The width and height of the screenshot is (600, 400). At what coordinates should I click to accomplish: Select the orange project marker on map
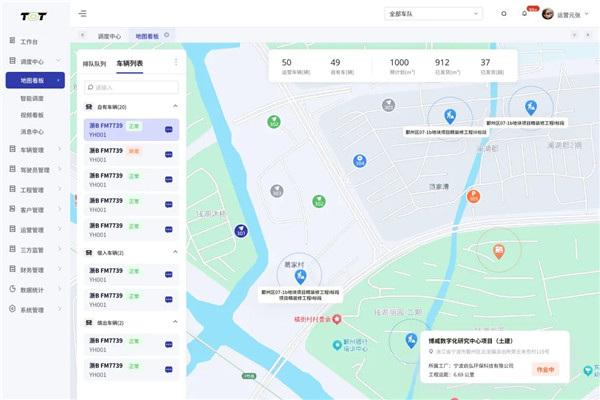tap(498, 248)
